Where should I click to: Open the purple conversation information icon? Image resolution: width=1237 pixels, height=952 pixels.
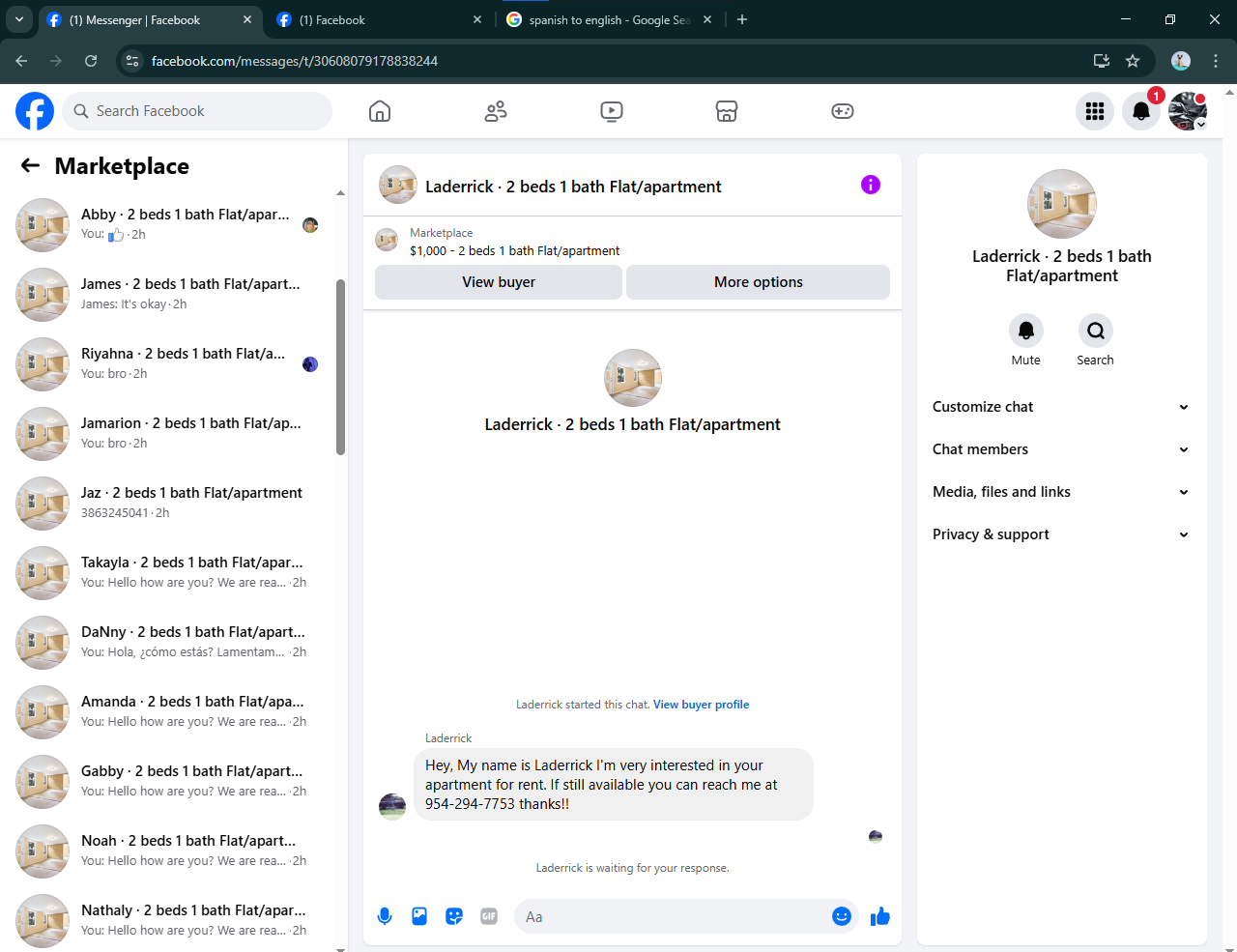click(871, 185)
